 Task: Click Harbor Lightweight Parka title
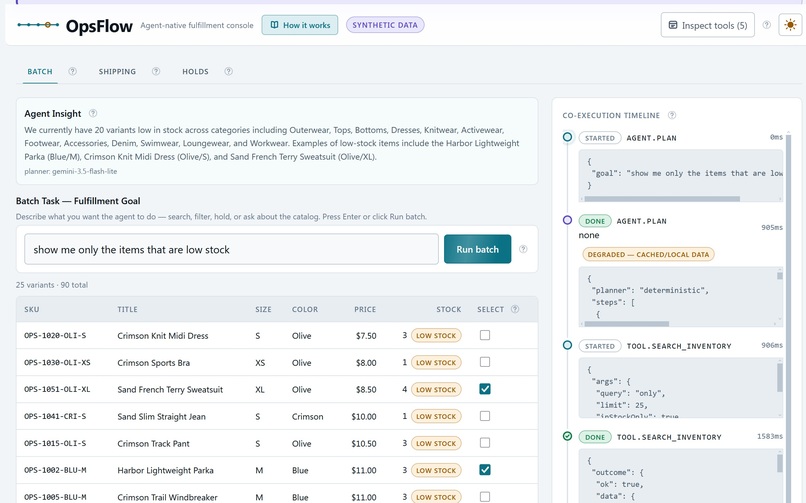click(165, 470)
